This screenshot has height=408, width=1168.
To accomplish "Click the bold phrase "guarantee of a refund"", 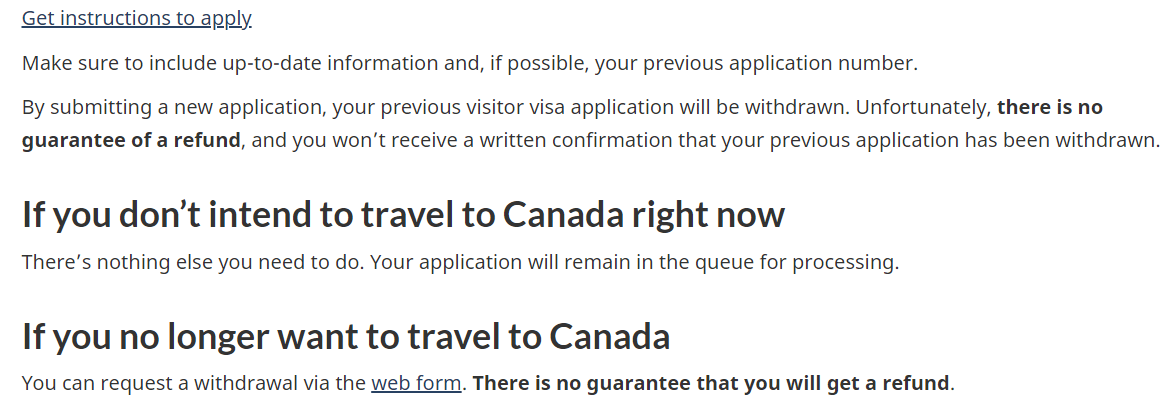I will click(131, 140).
